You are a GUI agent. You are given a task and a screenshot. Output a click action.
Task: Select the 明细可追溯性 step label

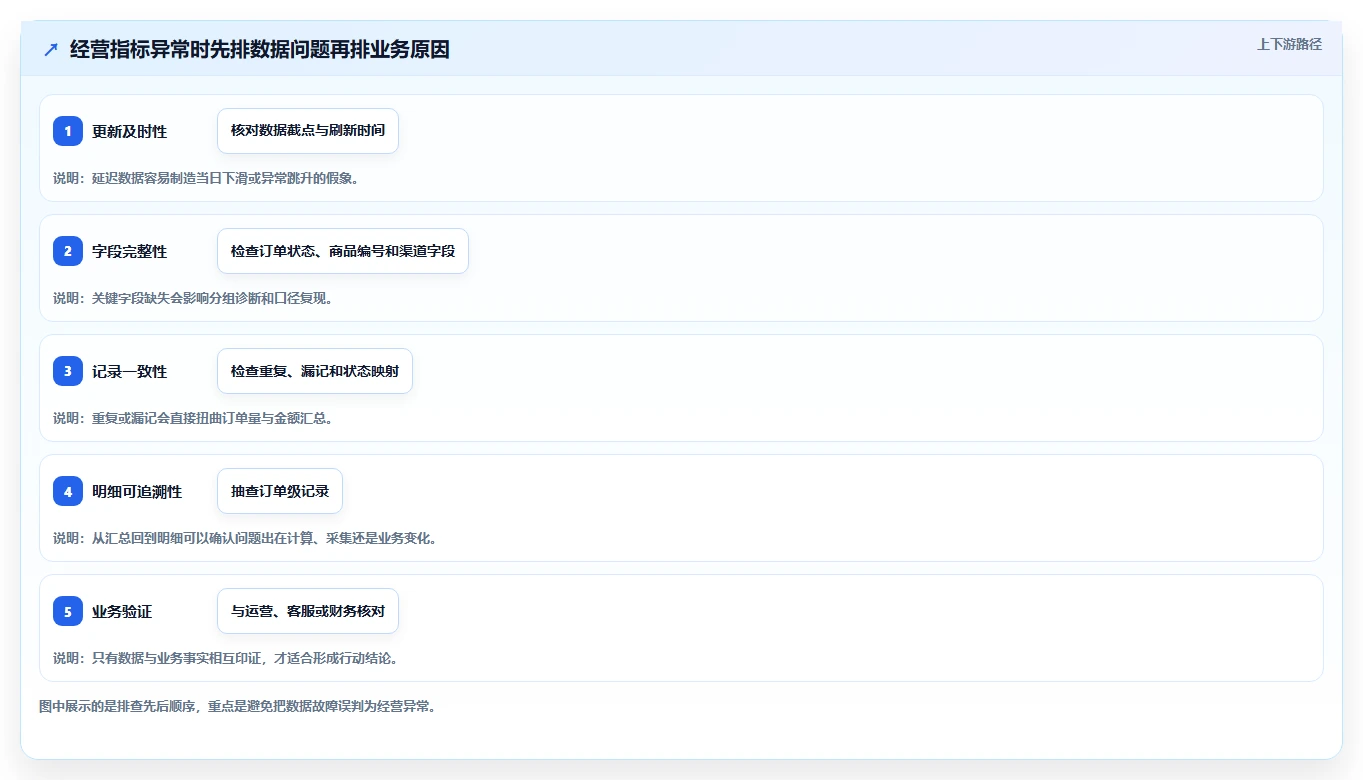(137, 491)
